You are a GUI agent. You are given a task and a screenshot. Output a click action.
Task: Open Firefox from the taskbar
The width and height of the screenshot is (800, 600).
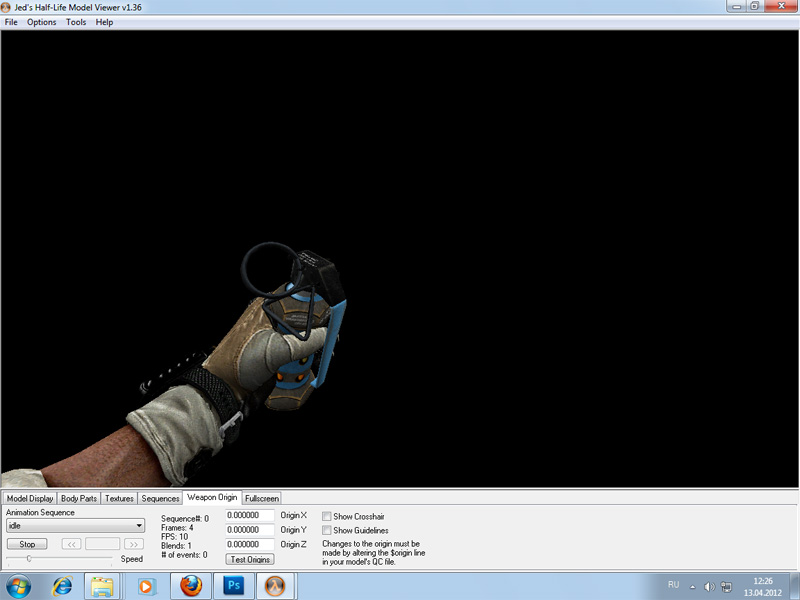(x=191, y=585)
